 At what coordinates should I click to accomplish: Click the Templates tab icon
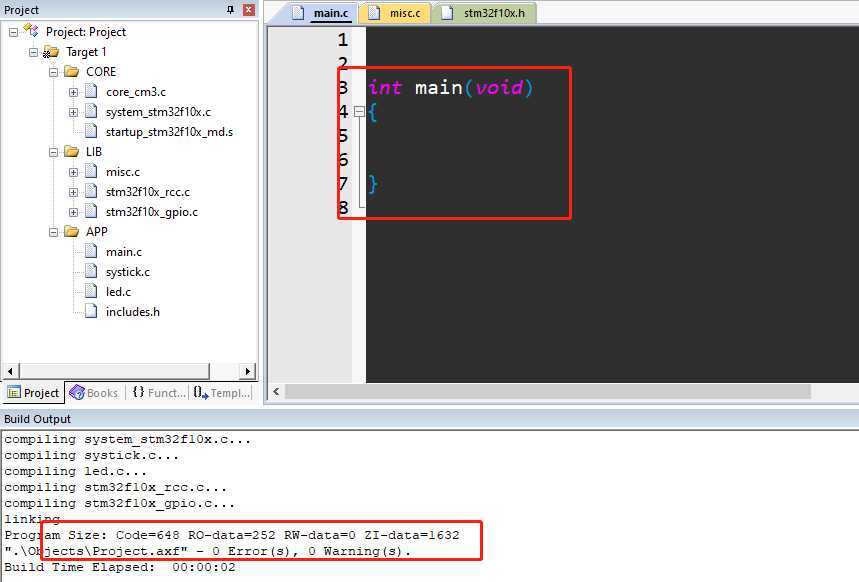pyautogui.click(x=201, y=393)
